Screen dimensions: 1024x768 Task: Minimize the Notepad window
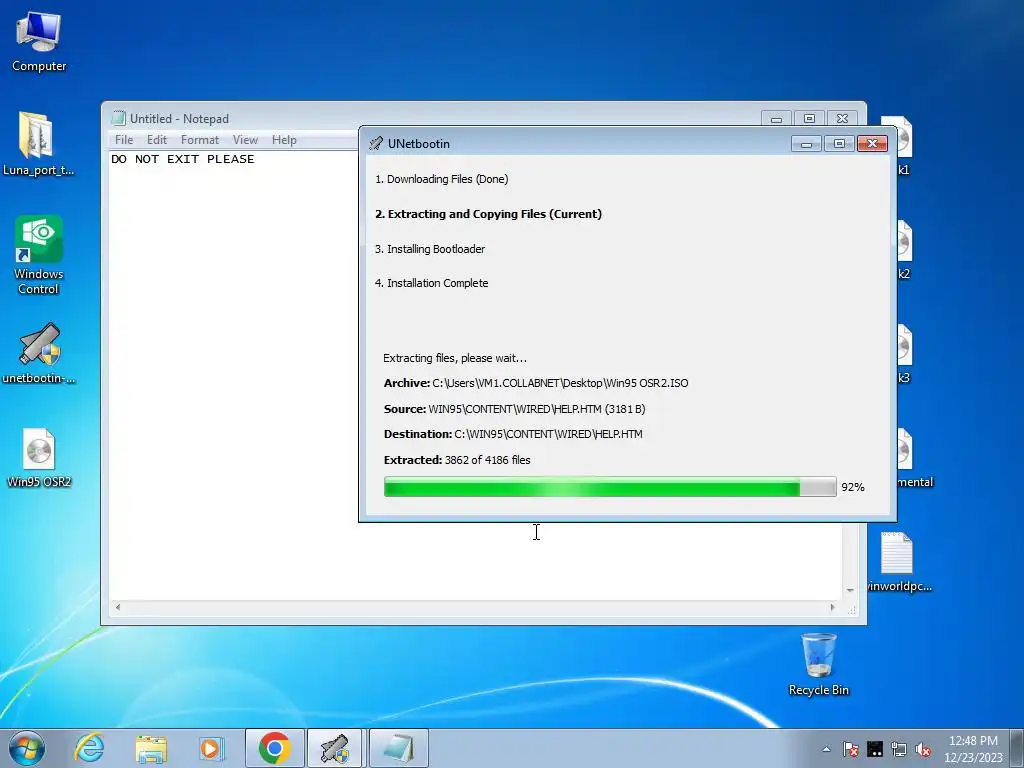776,119
